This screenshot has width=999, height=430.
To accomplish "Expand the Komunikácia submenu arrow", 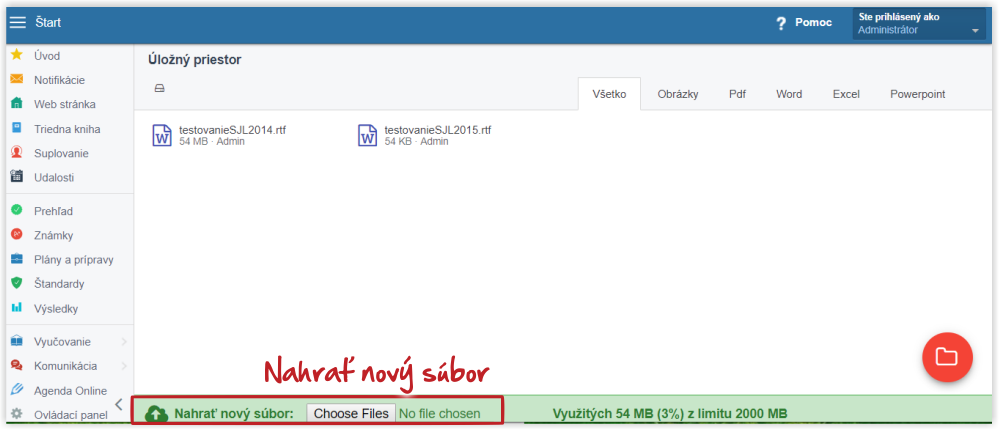I will pos(124,366).
